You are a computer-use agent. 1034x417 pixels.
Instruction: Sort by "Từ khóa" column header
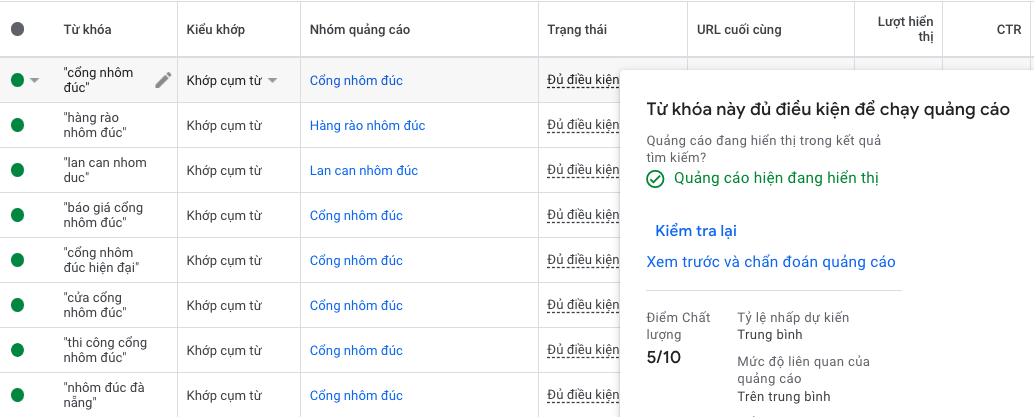pos(87,30)
